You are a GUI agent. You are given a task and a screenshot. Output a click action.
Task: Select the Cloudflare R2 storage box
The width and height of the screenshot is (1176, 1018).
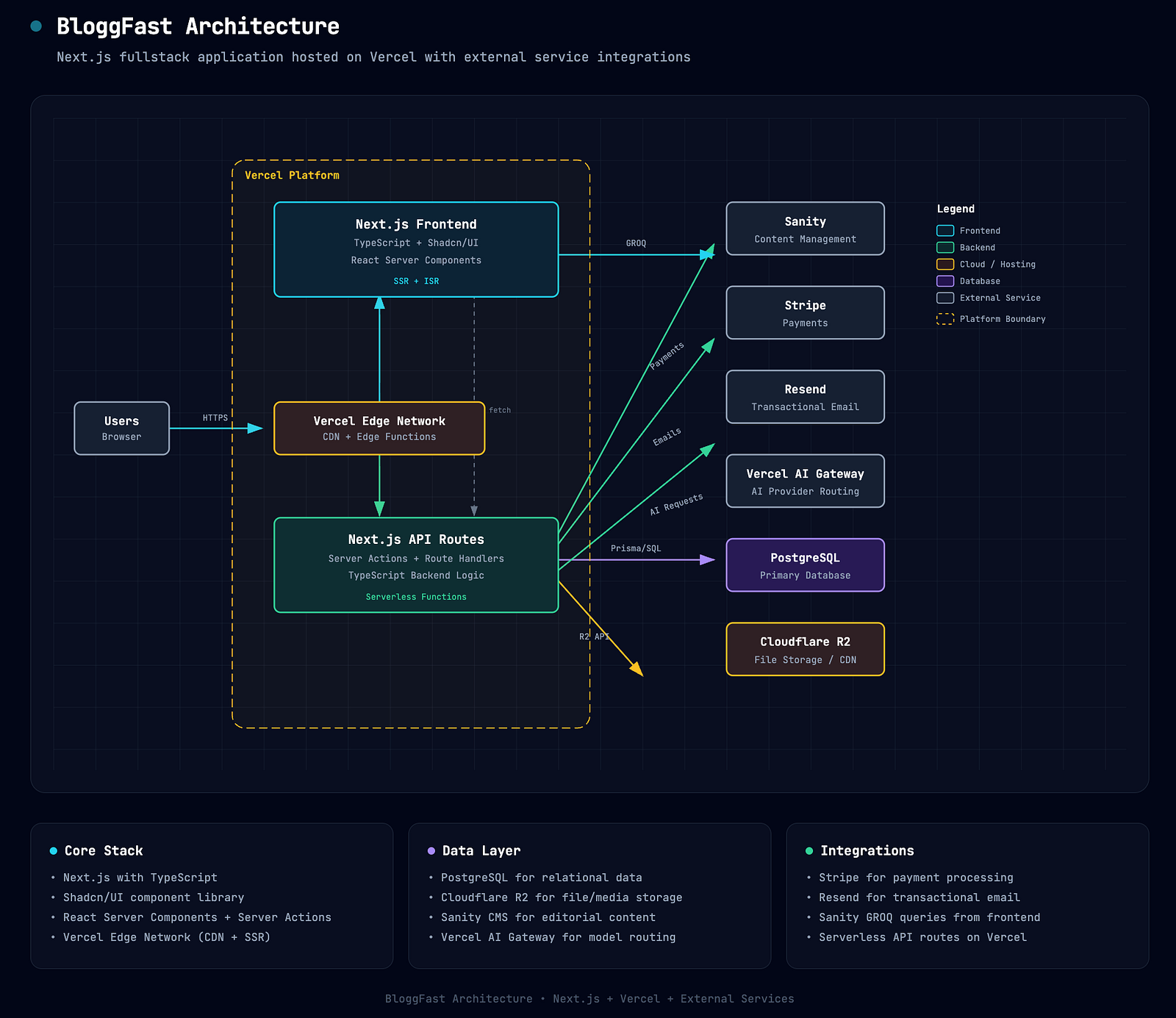pos(805,649)
